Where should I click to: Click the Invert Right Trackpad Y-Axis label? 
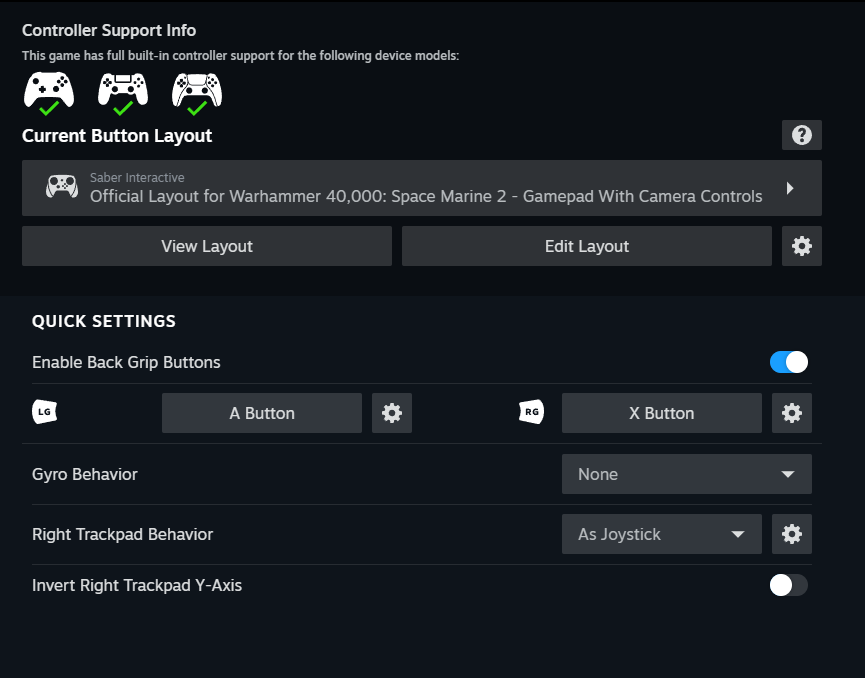(x=137, y=585)
